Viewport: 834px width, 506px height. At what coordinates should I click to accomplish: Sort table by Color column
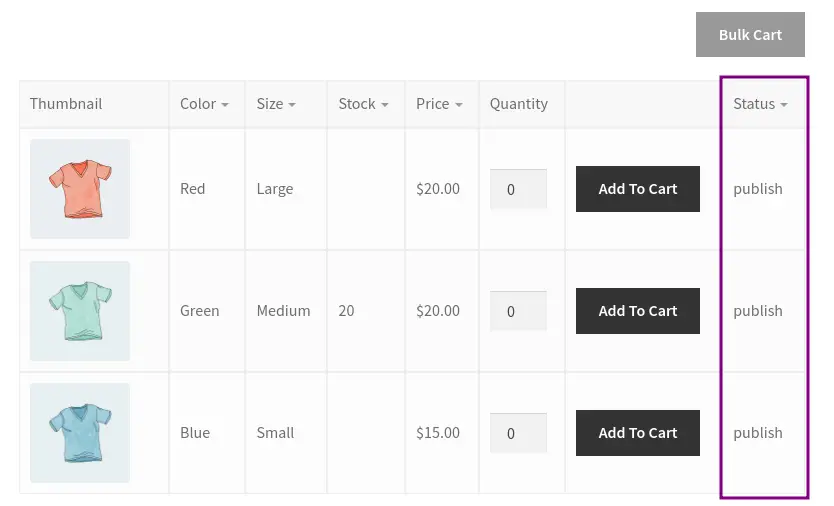(x=204, y=104)
